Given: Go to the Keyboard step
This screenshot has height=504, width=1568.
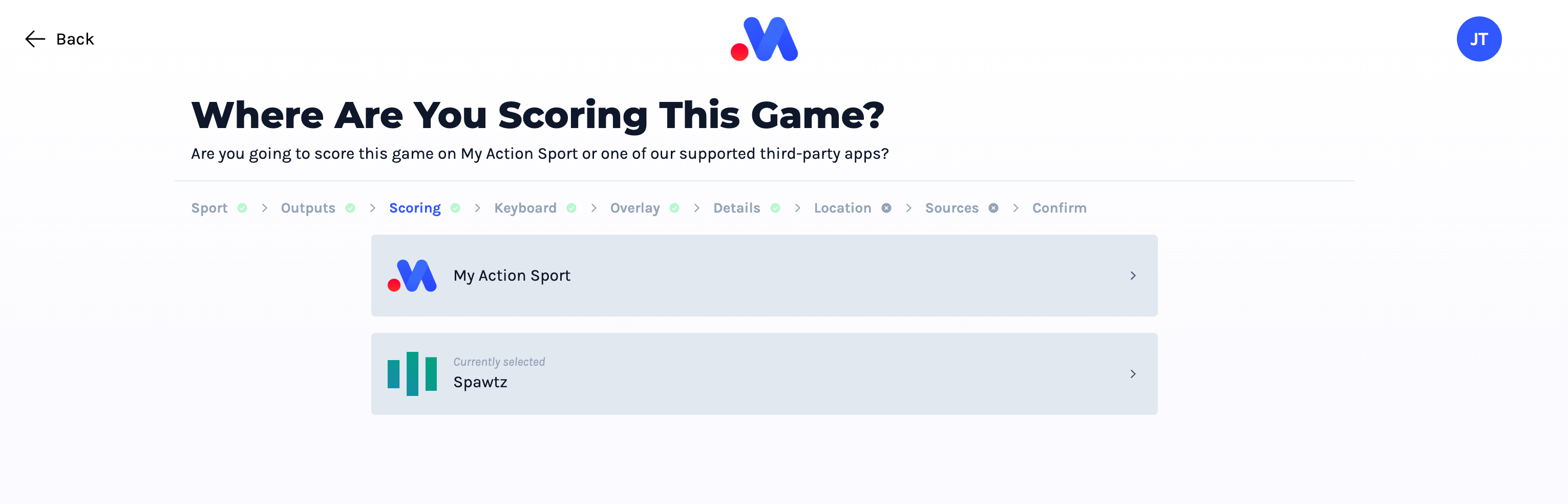Looking at the screenshot, I should [525, 208].
